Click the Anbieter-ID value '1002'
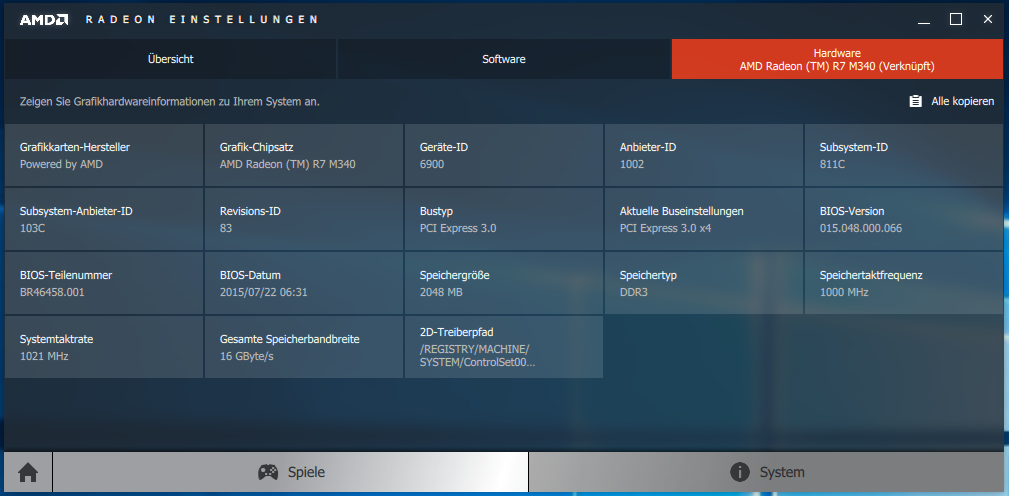The width and height of the screenshot is (1009, 496). click(632, 164)
